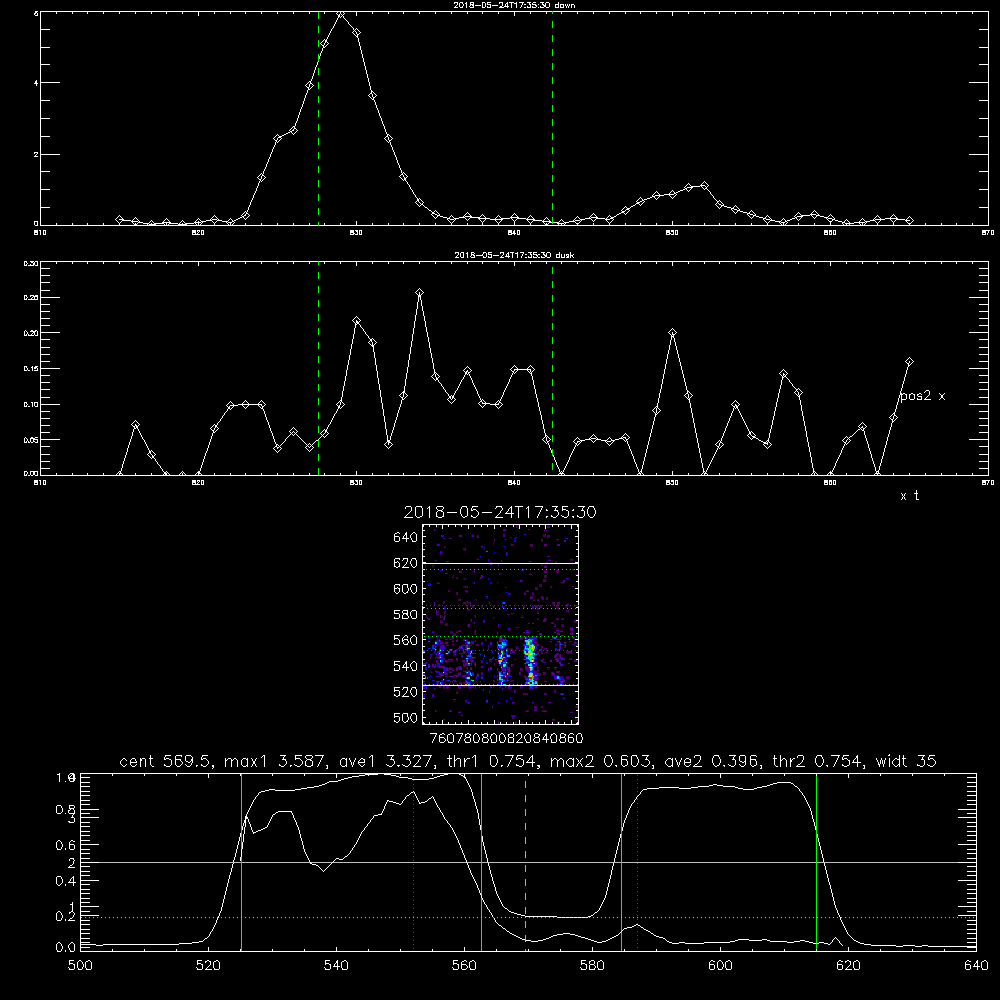Viewport: 1000px width, 1000px height.
Task: Click the '540' label on bottom plot x-axis
Action: pyautogui.click(x=336, y=966)
